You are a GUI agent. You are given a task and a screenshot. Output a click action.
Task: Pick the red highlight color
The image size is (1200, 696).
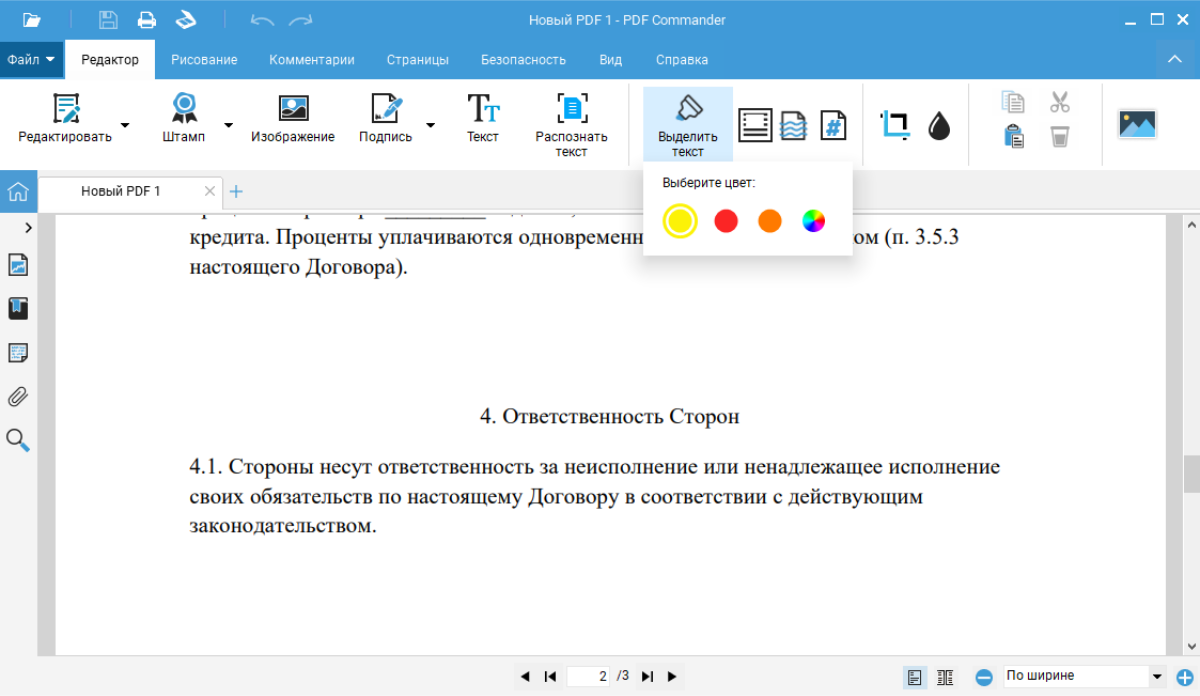(x=726, y=221)
